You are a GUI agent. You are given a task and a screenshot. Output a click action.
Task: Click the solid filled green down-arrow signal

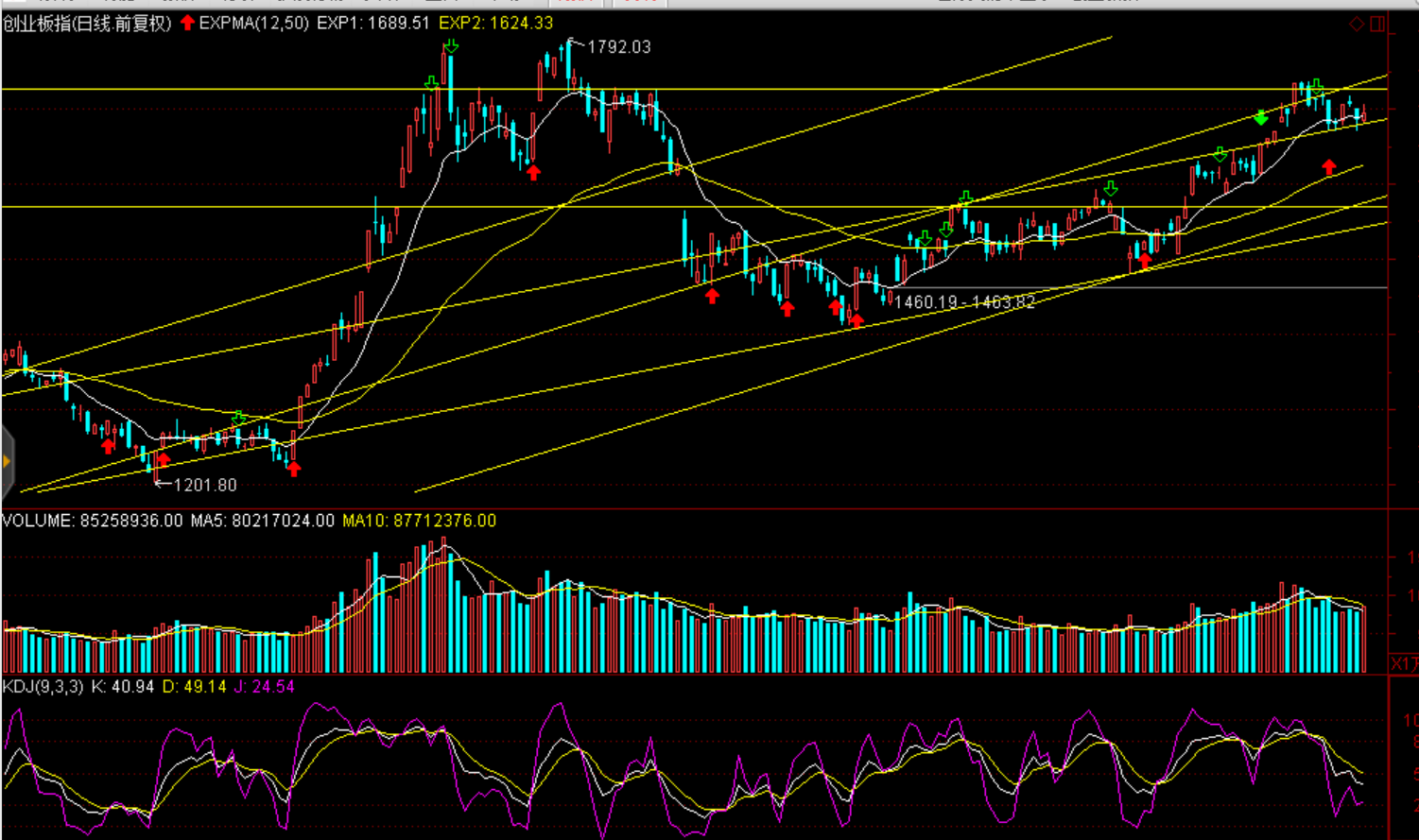[x=1260, y=118]
